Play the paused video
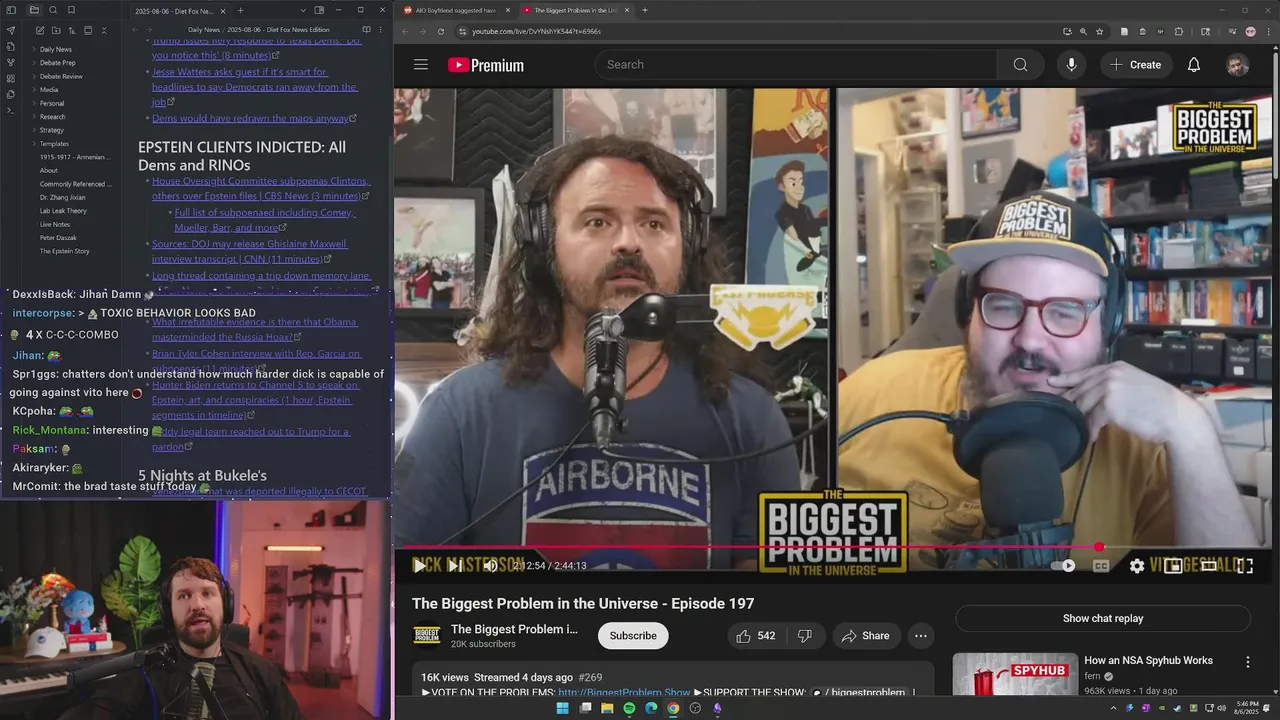This screenshot has width=1280, height=720. coord(419,566)
